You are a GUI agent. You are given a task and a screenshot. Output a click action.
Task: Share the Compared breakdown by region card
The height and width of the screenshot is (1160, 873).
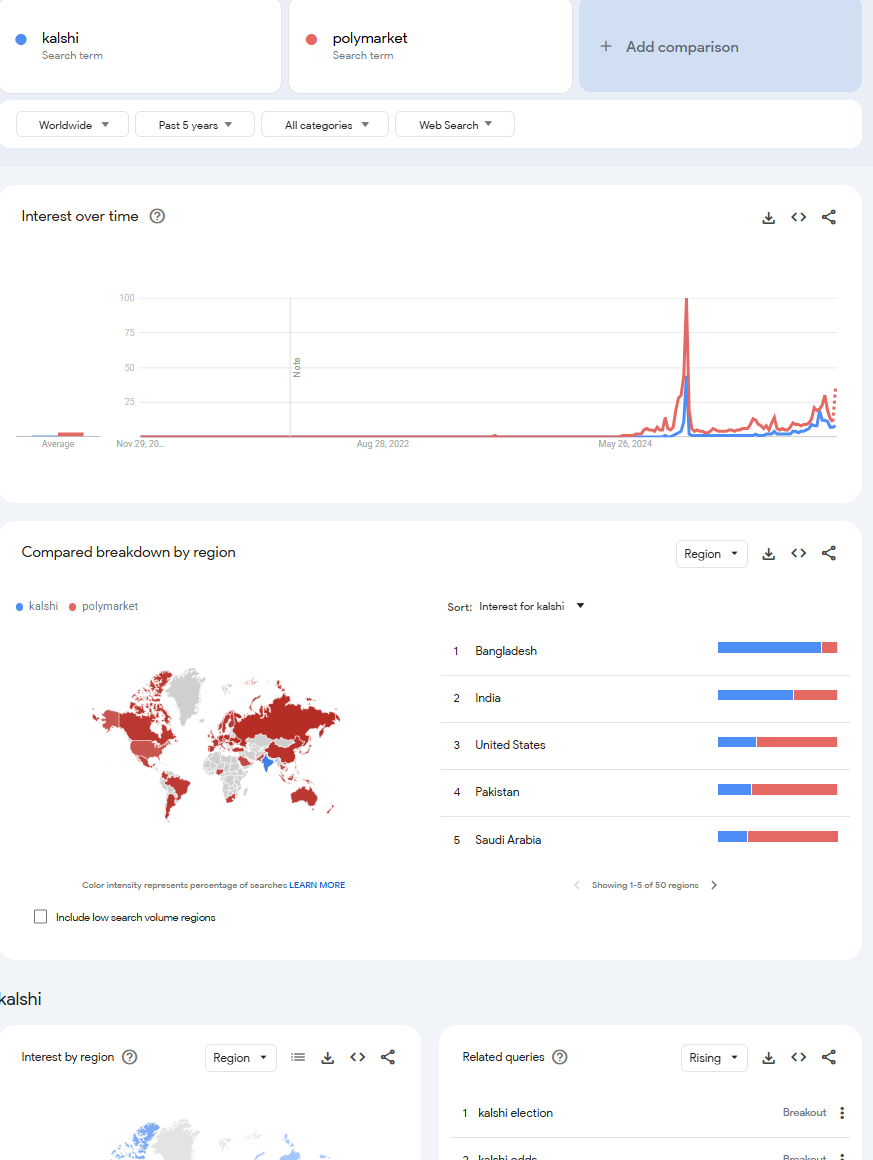(828, 553)
